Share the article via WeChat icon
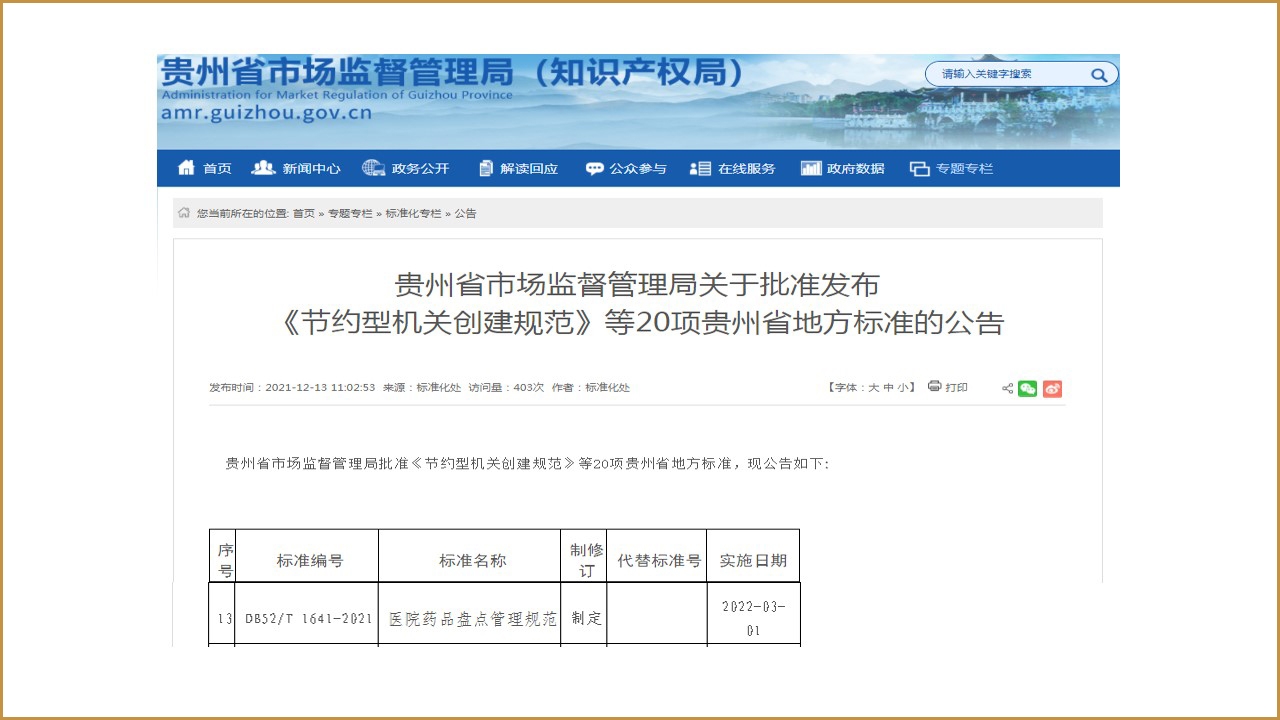 coord(1027,389)
